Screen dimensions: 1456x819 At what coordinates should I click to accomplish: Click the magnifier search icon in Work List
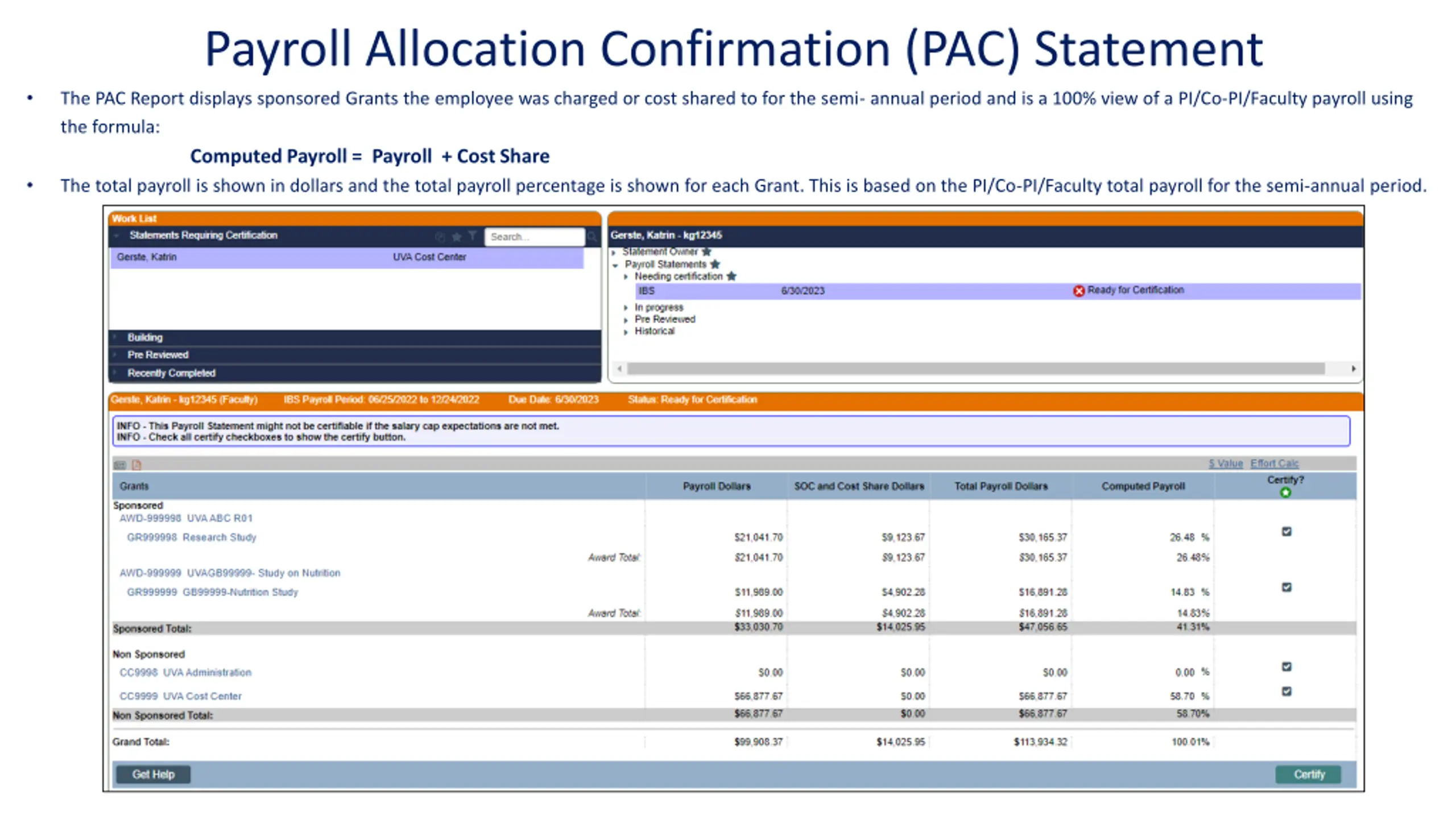pyautogui.click(x=591, y=237)
